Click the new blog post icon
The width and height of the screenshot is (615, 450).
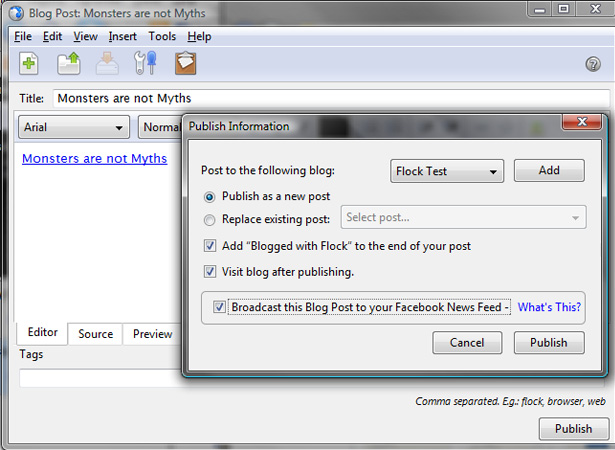[x=29, y=63]
